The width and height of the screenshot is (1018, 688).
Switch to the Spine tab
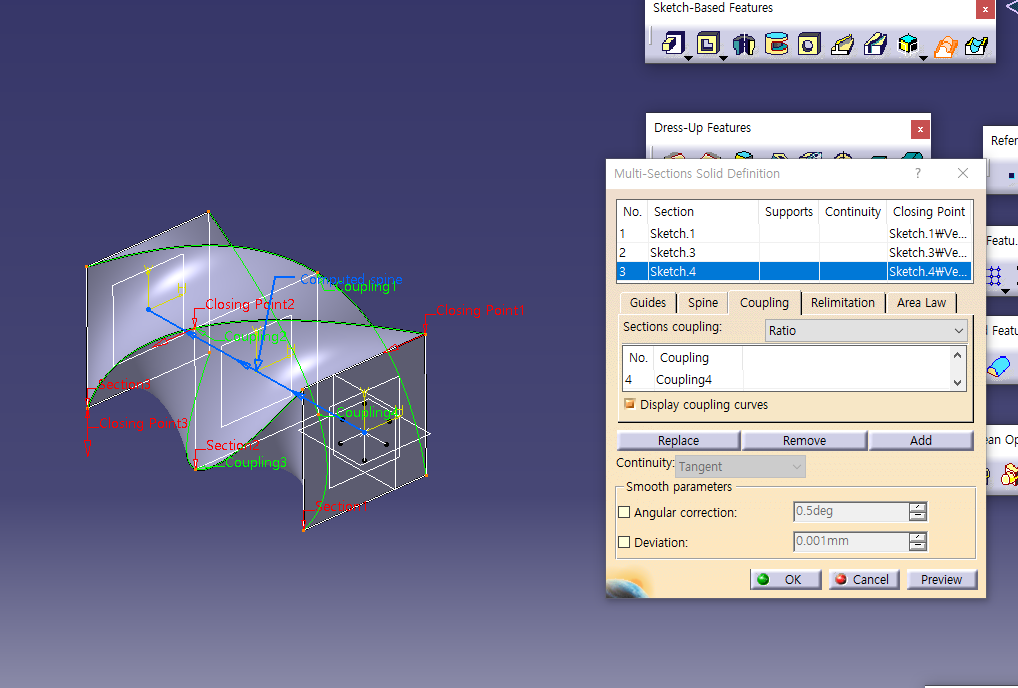click(703, 302)
